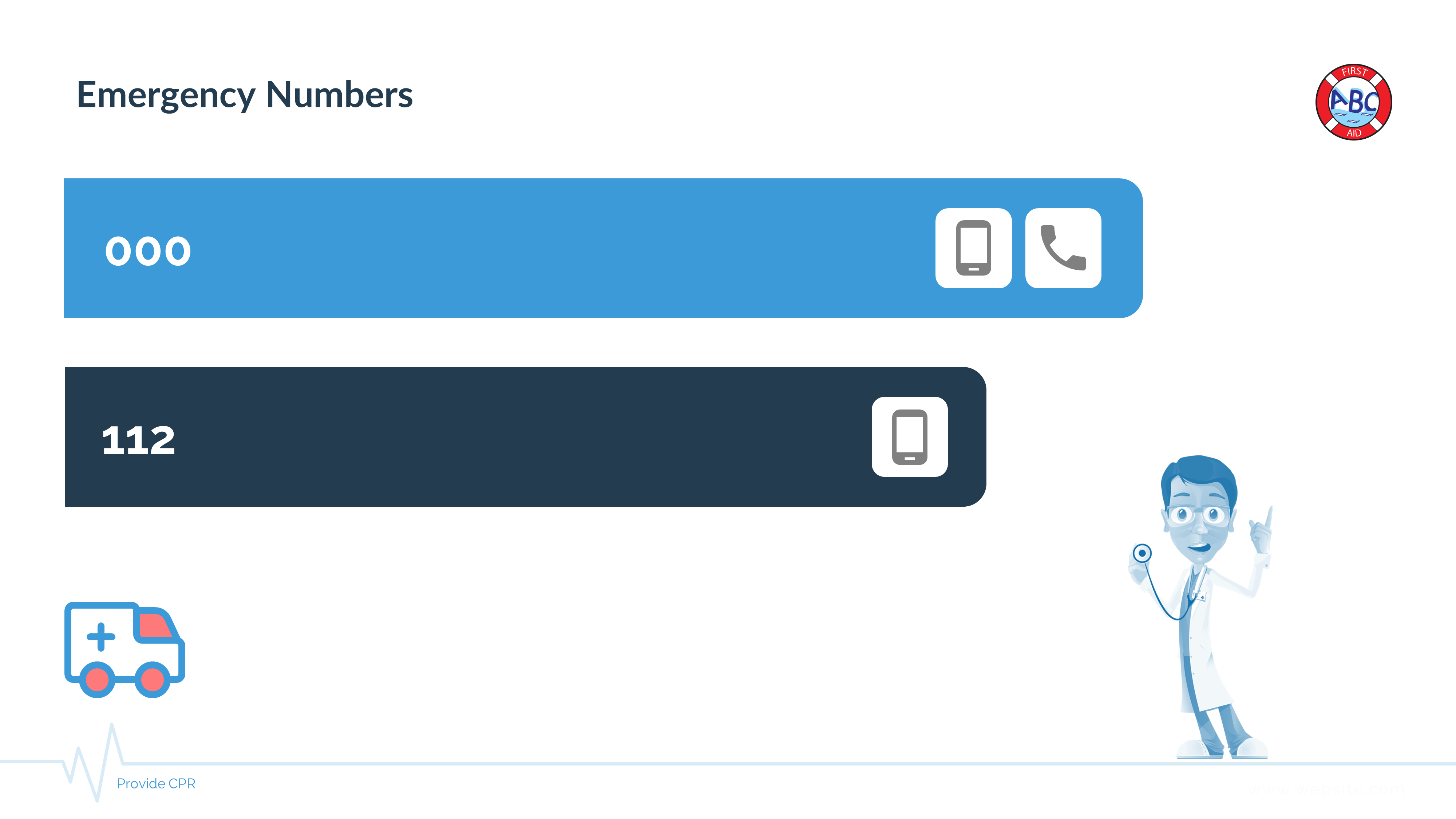Click the ABC First Aid logo
The height and width of the screenshot is (819, 1456).
(1353, 102)
